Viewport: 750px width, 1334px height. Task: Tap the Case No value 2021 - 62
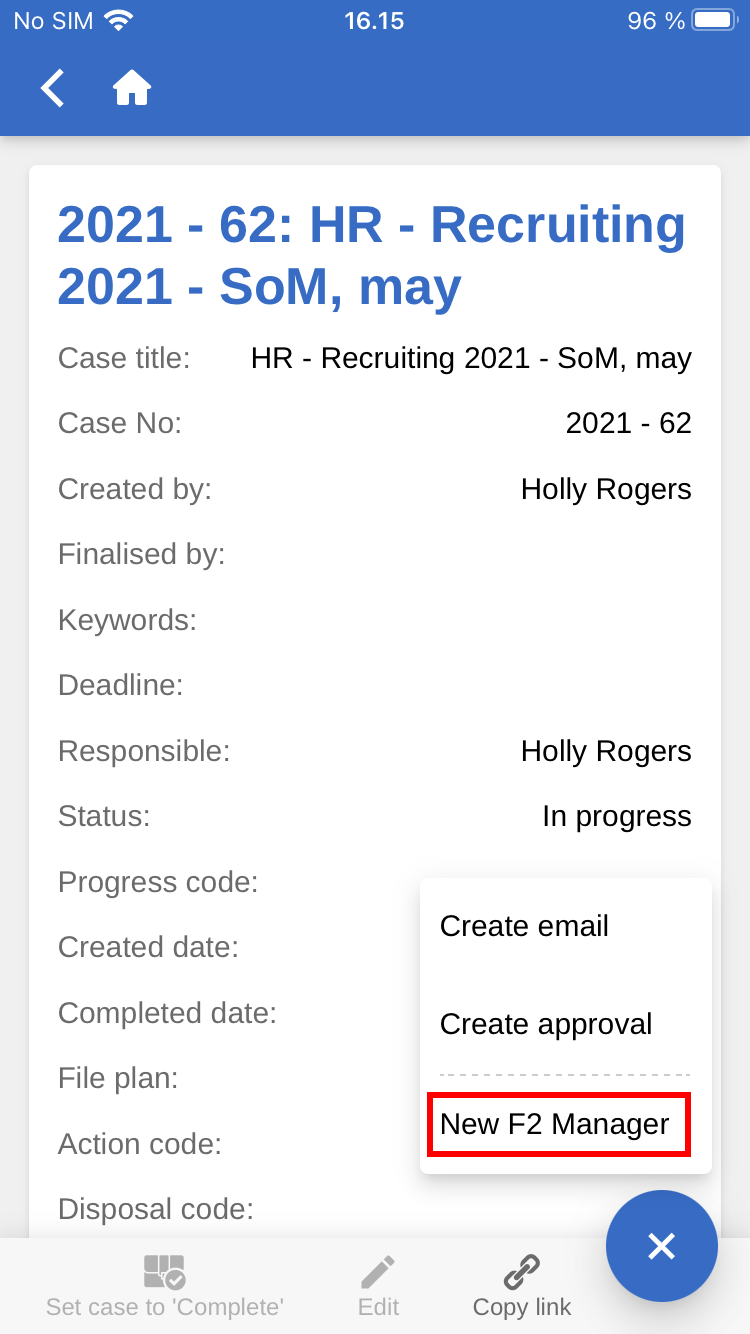tap(628, 423)
